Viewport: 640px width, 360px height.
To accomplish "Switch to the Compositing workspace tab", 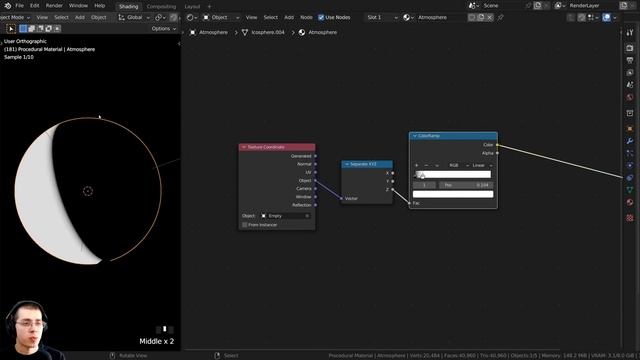I will click(161, 7).
